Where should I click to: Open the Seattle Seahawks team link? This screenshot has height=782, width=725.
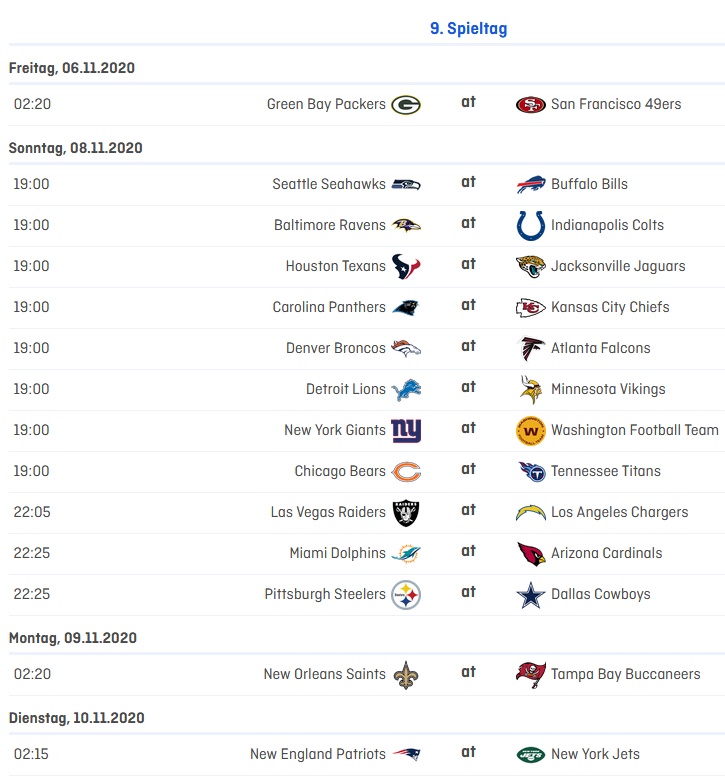[x=329, y=184]
